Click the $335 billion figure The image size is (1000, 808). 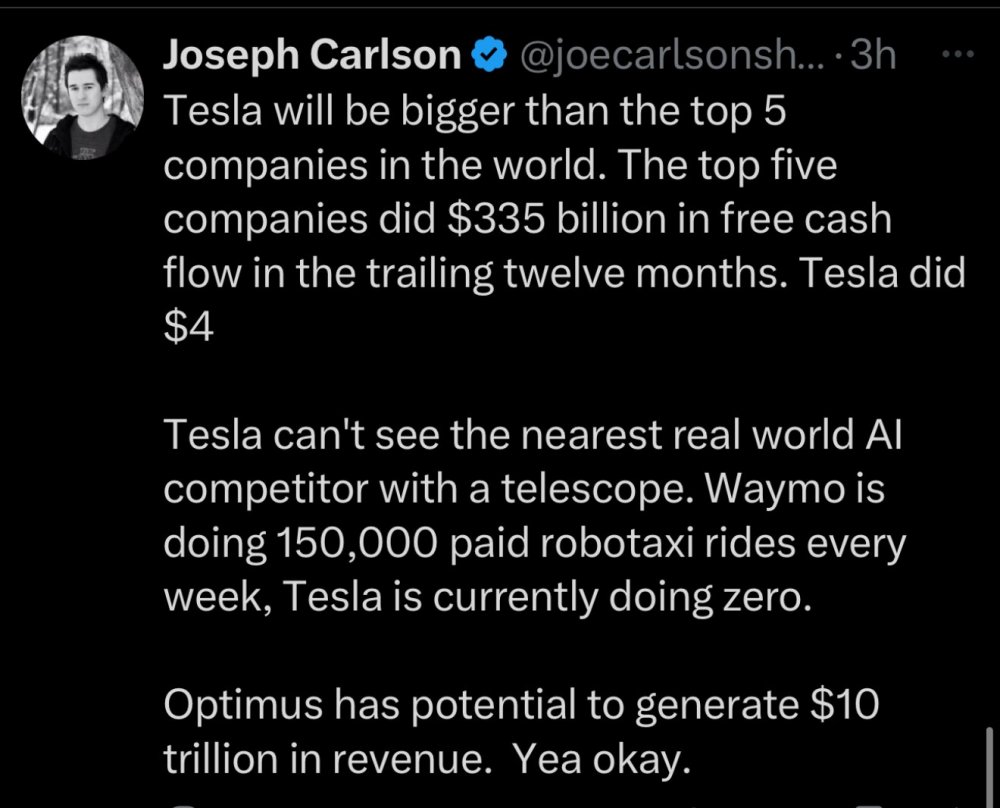[549, 220]
